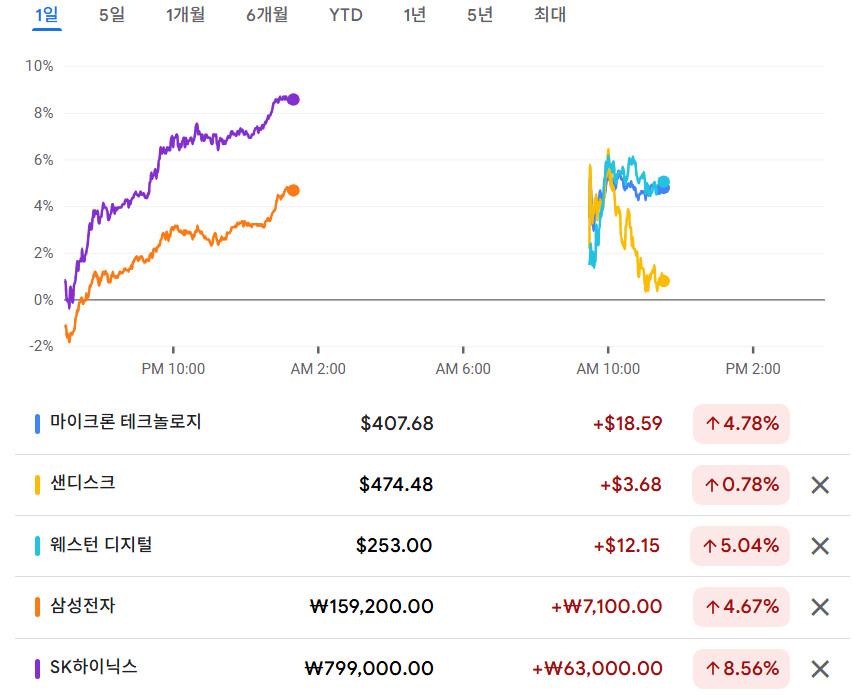
Task: Open 웨스턴 디지털 stock details
Action: [x=101, y=545]
